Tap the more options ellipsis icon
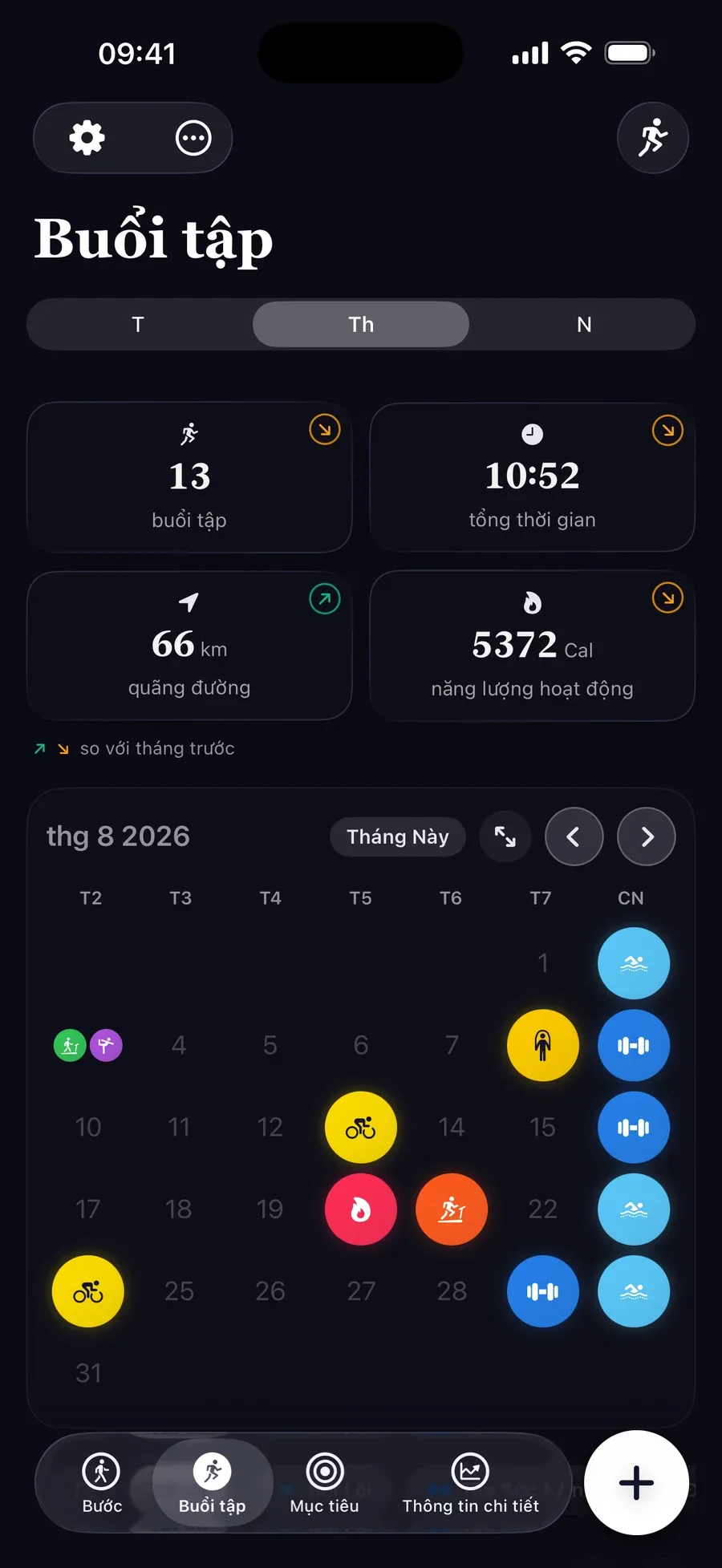Viewport: 722px width, 1568px height. click(x=193, y=138)
